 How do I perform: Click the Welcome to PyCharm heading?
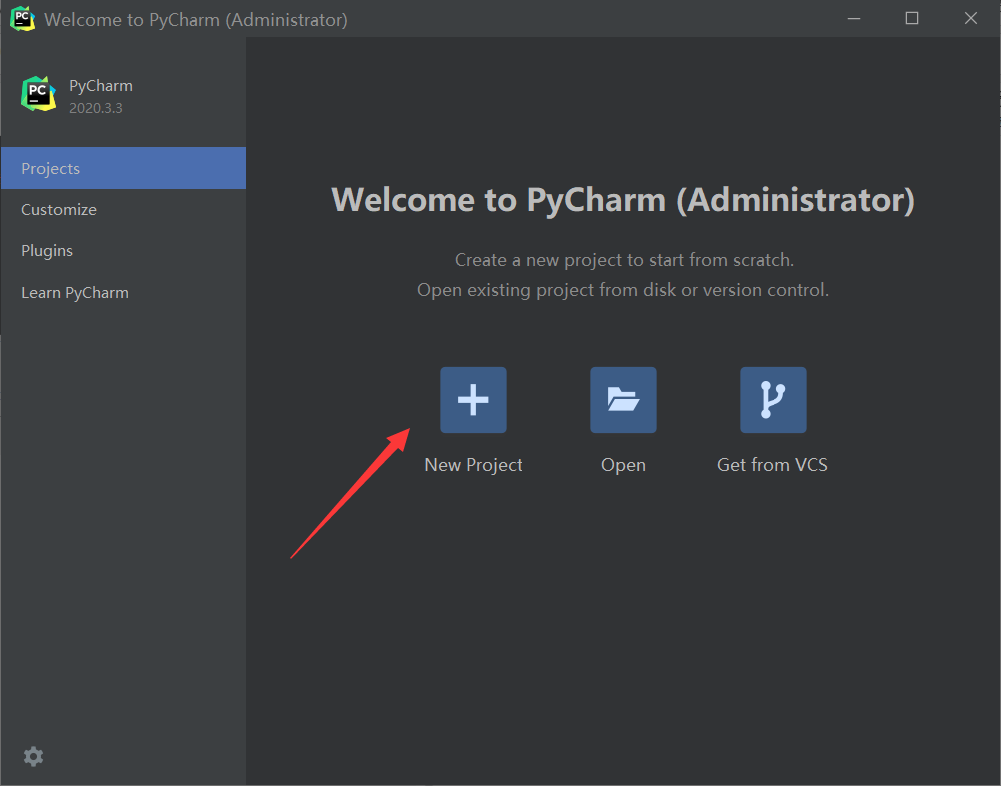[x=623, y=200]
